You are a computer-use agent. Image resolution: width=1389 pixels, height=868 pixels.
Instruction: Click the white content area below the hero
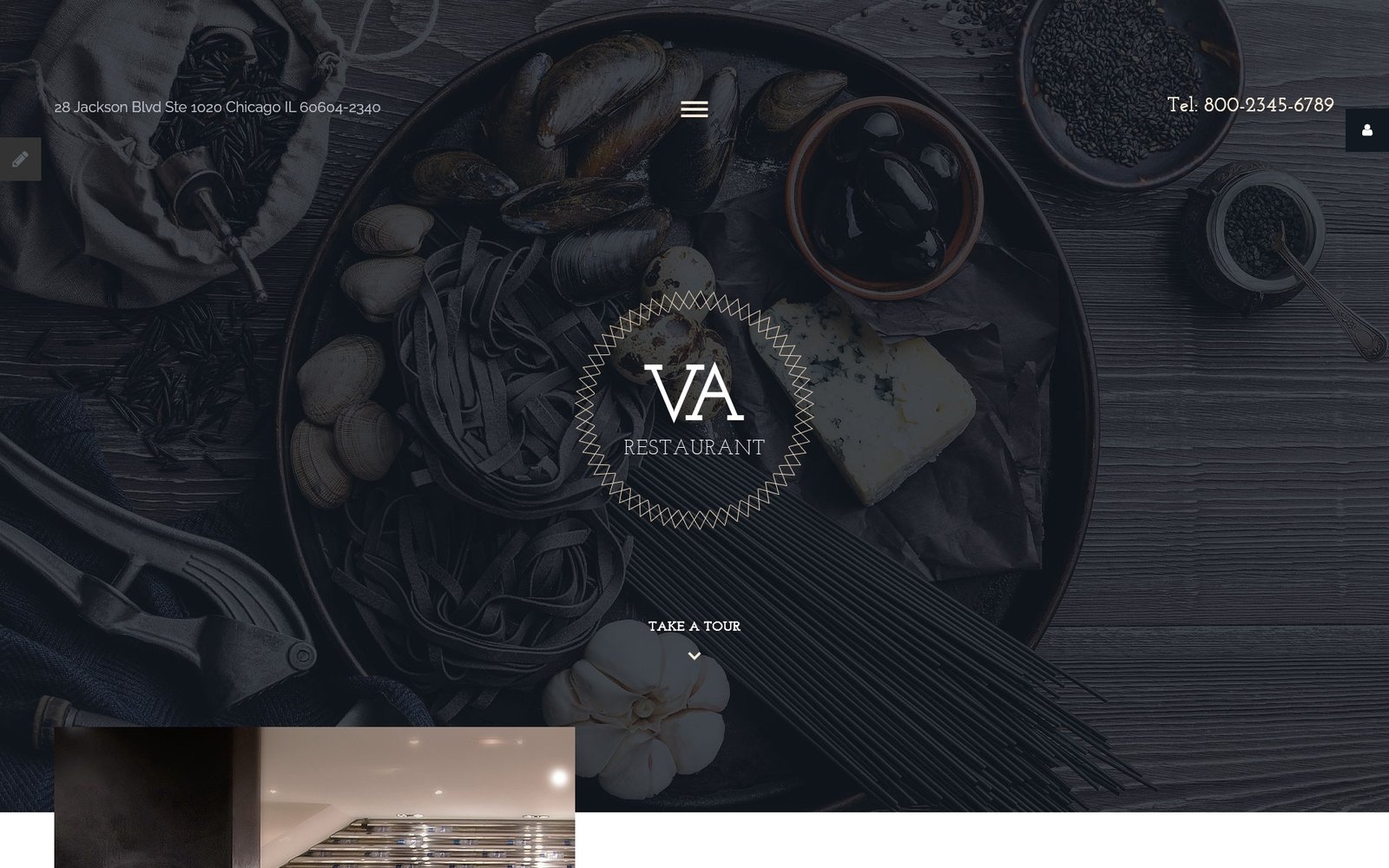(x=981, y=840)
